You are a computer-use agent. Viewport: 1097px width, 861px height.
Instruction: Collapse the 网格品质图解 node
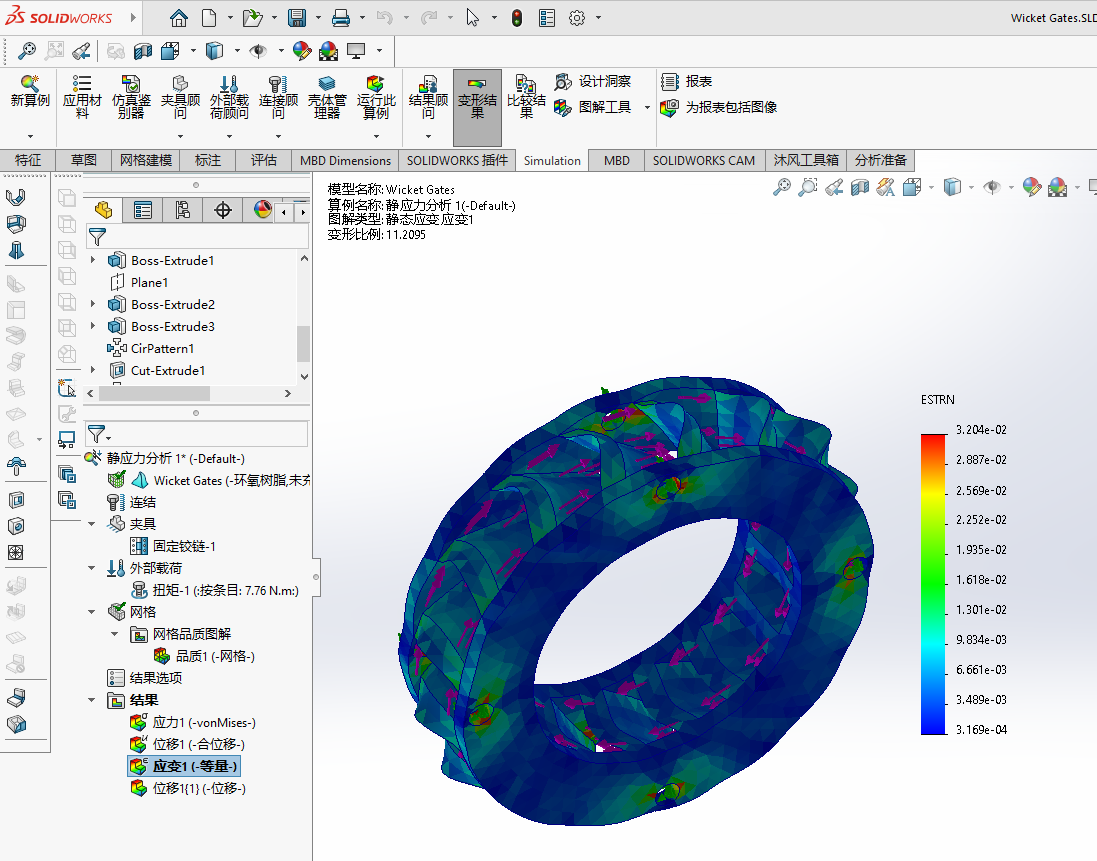pos(115,634)
